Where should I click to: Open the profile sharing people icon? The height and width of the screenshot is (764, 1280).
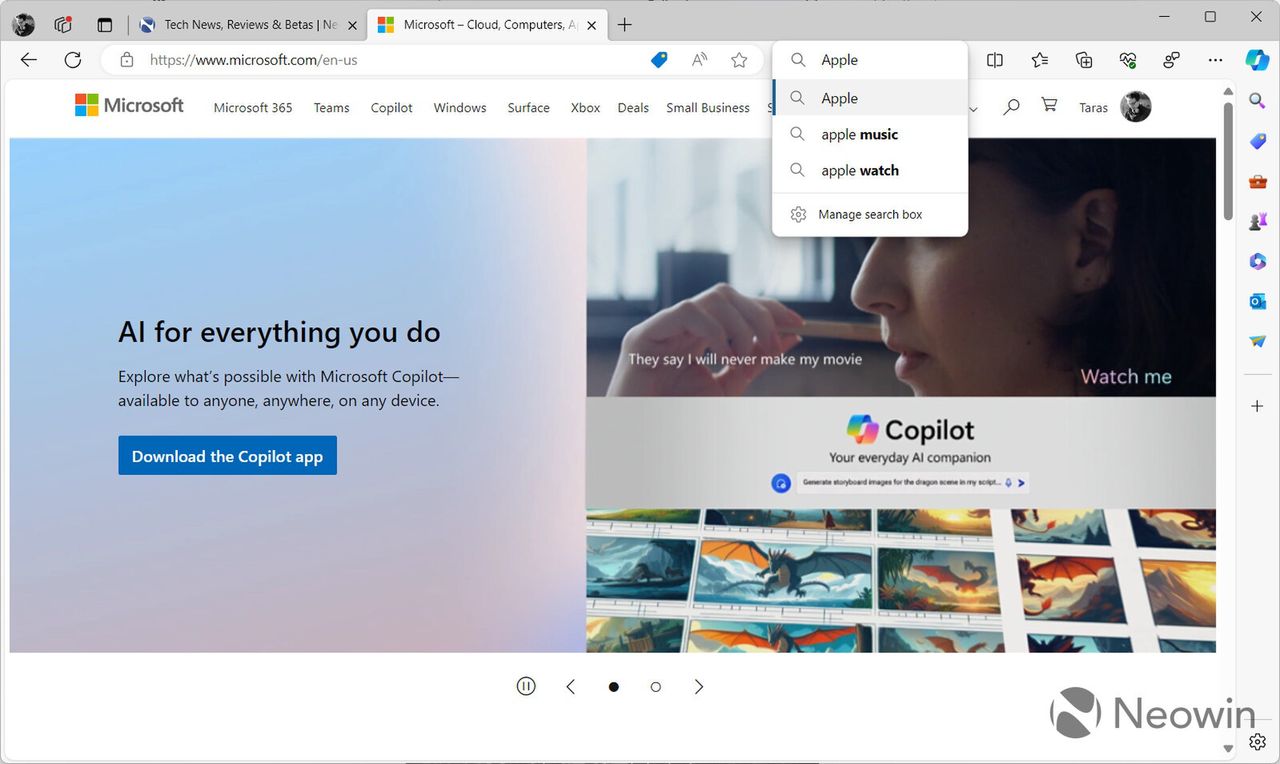coord(1172,60)
